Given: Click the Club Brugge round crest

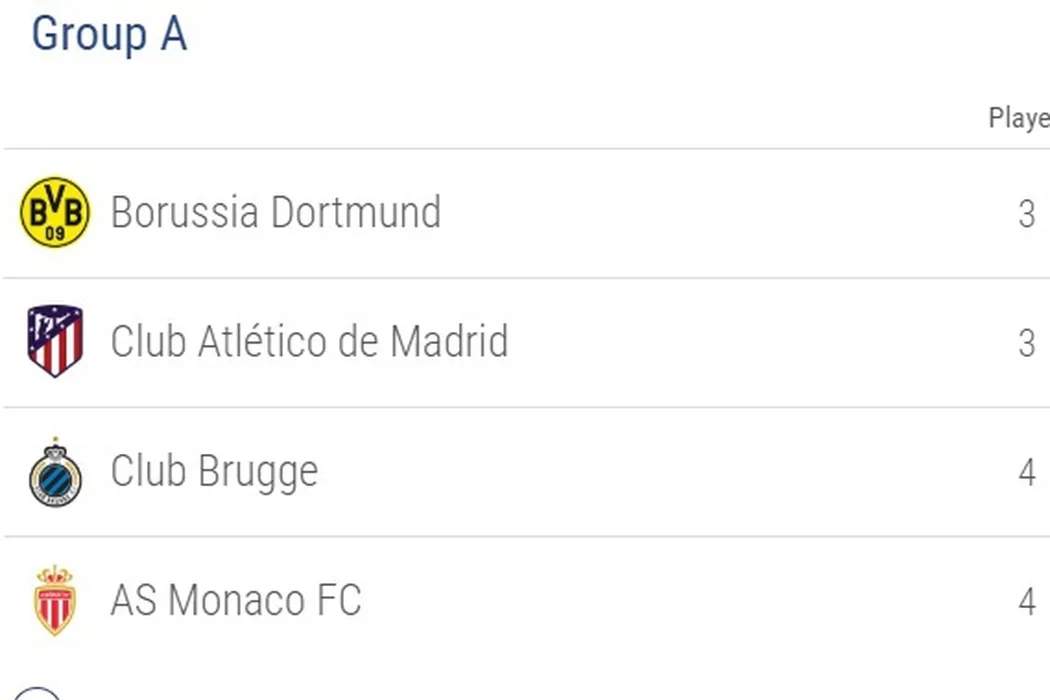Looking at the screenshot, I should (55, 471).
